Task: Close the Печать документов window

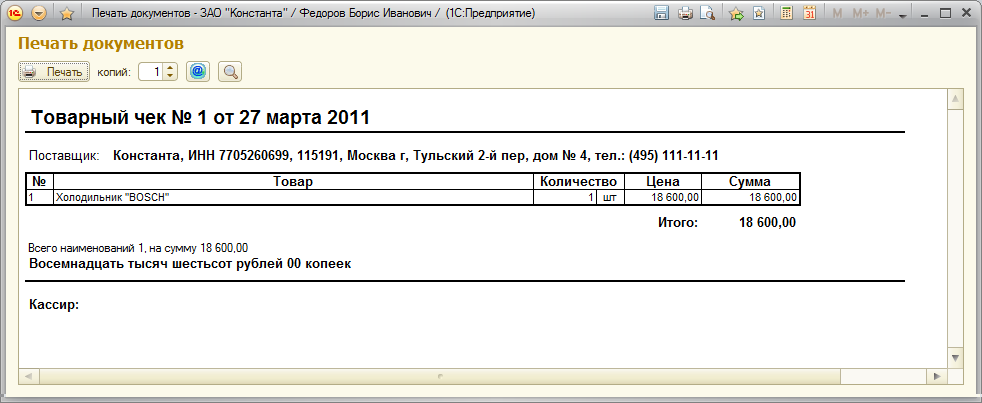Action: 965,13
